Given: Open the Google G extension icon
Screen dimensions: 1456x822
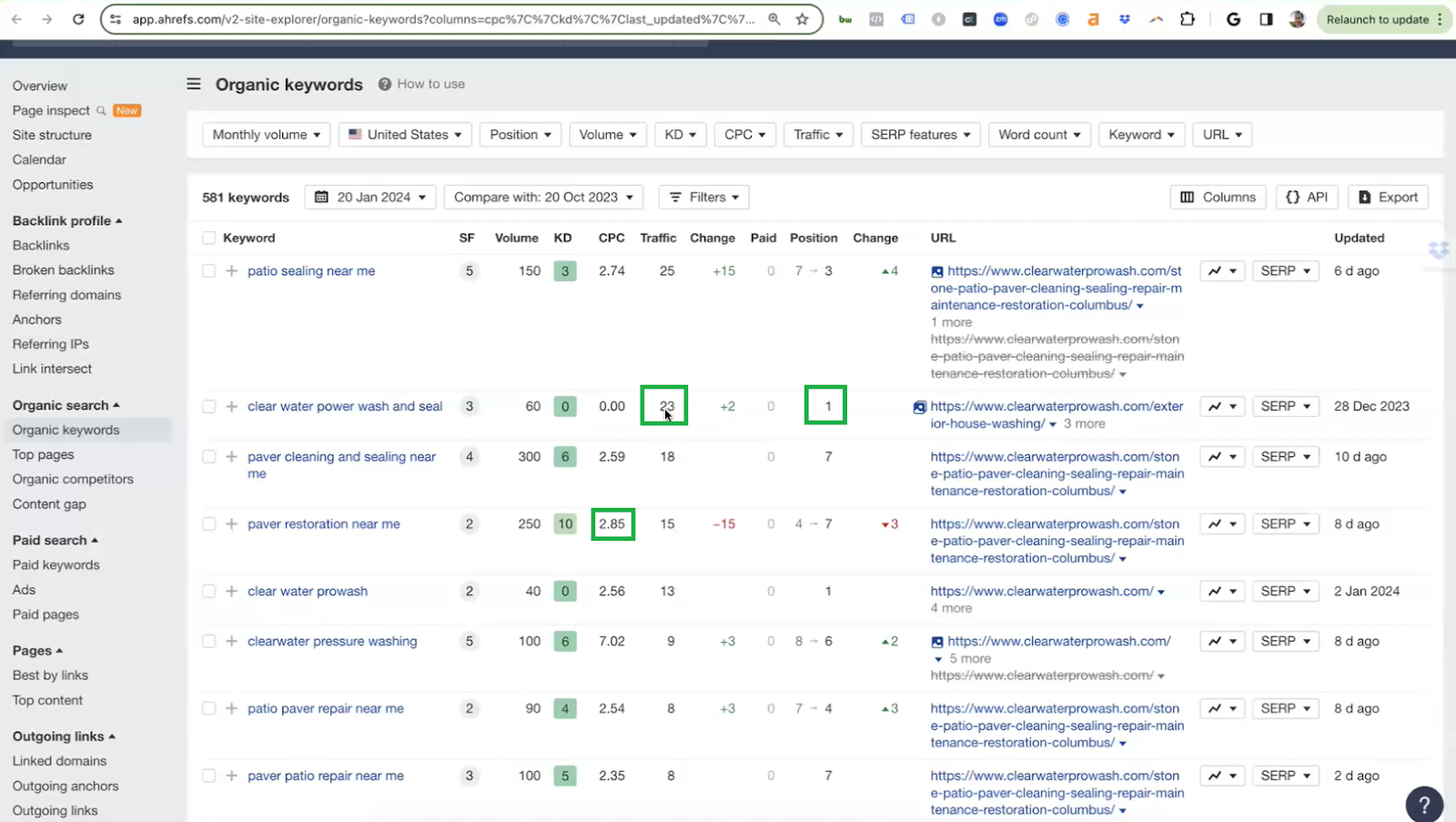Looking at the screenshot, I should [x=1233, y=19].
